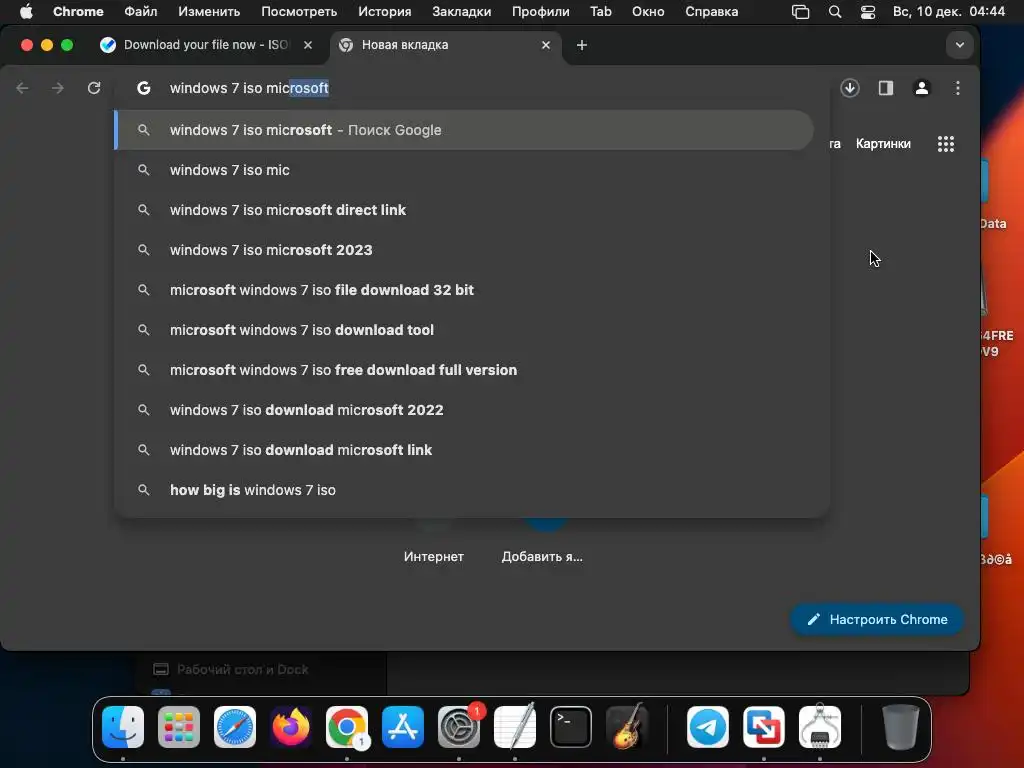This screenshot has width=1024, height=768.
Task: Open the Посмотреть menu
Action: (x=299, y=11)
